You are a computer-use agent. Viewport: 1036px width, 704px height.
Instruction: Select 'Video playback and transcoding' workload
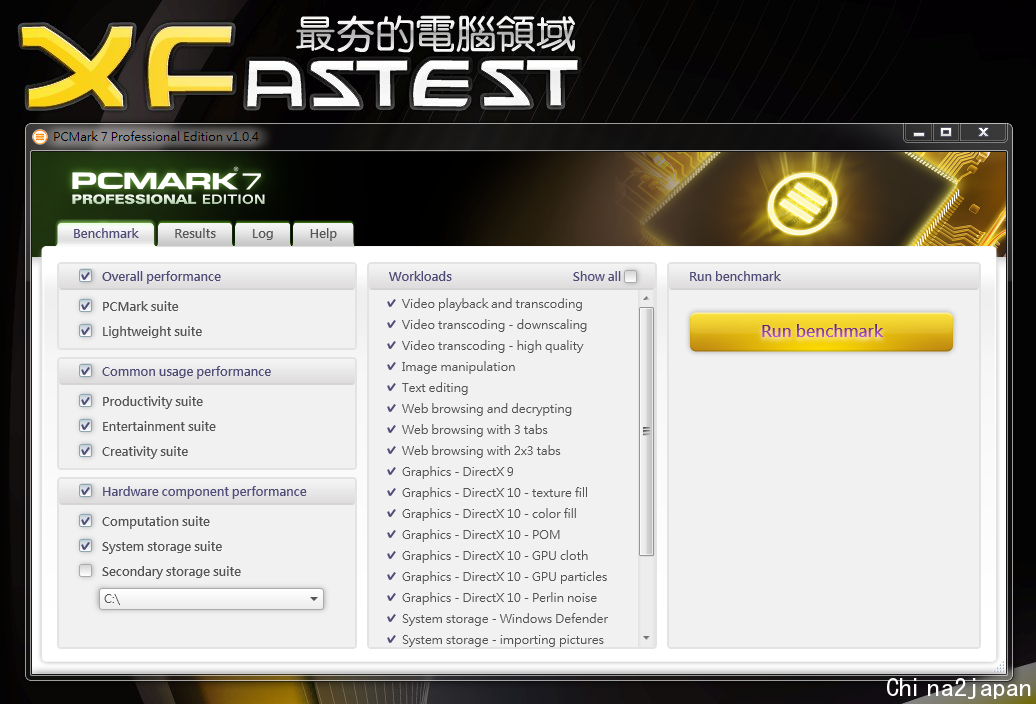pyautogui.click(x=492, y=304)
